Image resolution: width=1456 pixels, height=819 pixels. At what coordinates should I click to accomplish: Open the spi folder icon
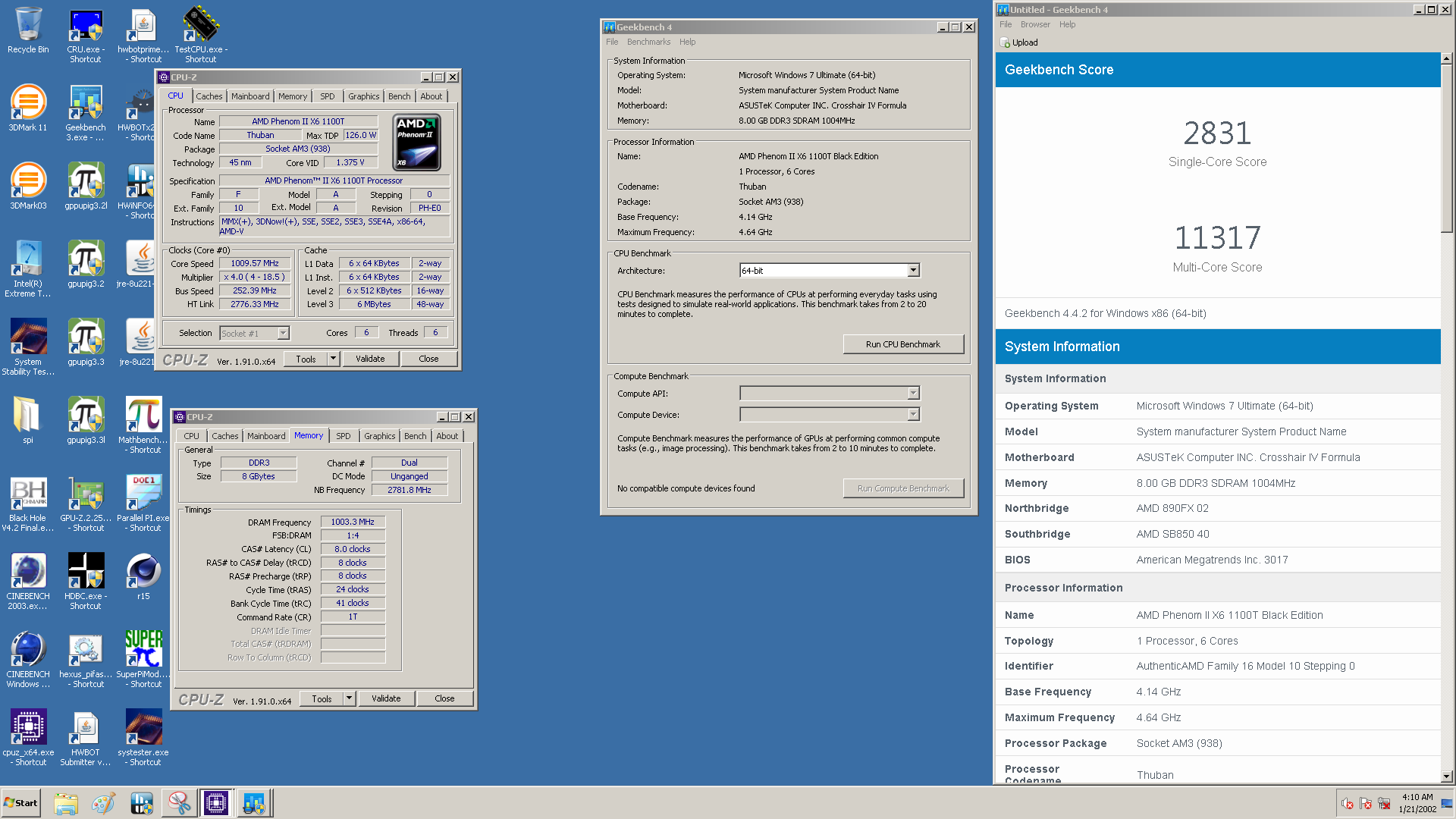28,421
